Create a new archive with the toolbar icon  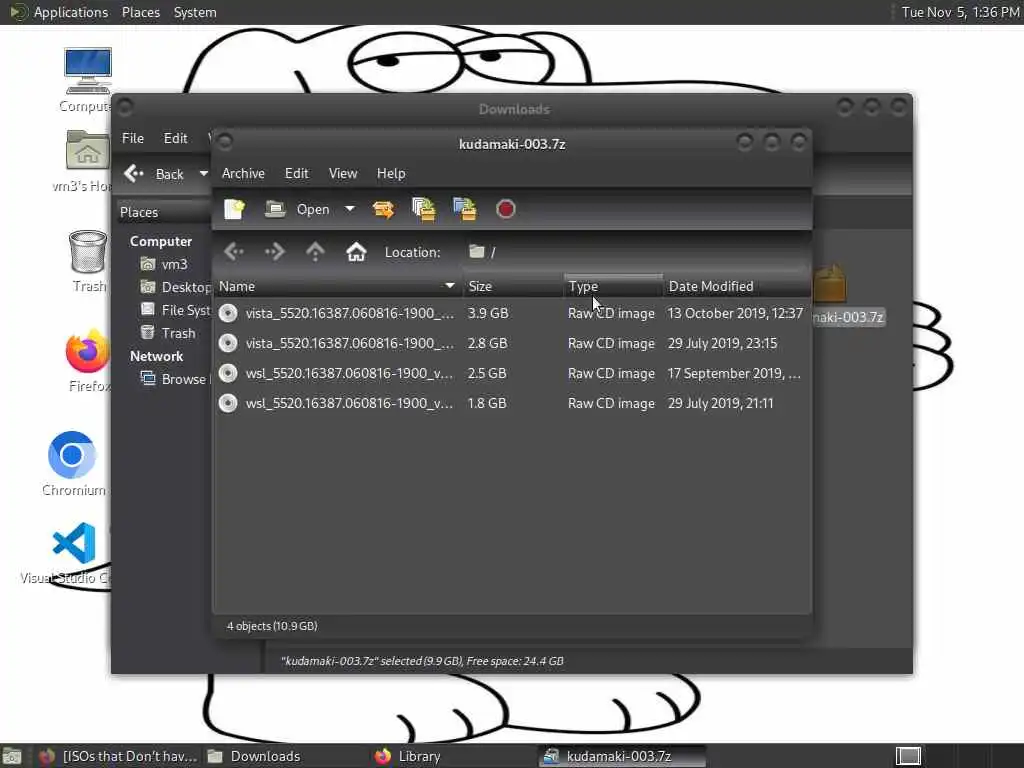tap(234, 209)
